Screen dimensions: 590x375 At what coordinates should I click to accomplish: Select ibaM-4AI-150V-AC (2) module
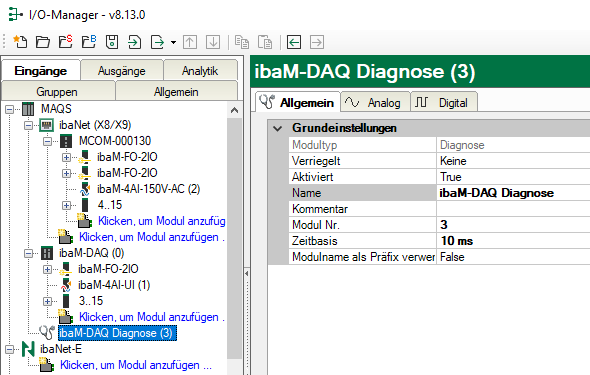point(148,189)
